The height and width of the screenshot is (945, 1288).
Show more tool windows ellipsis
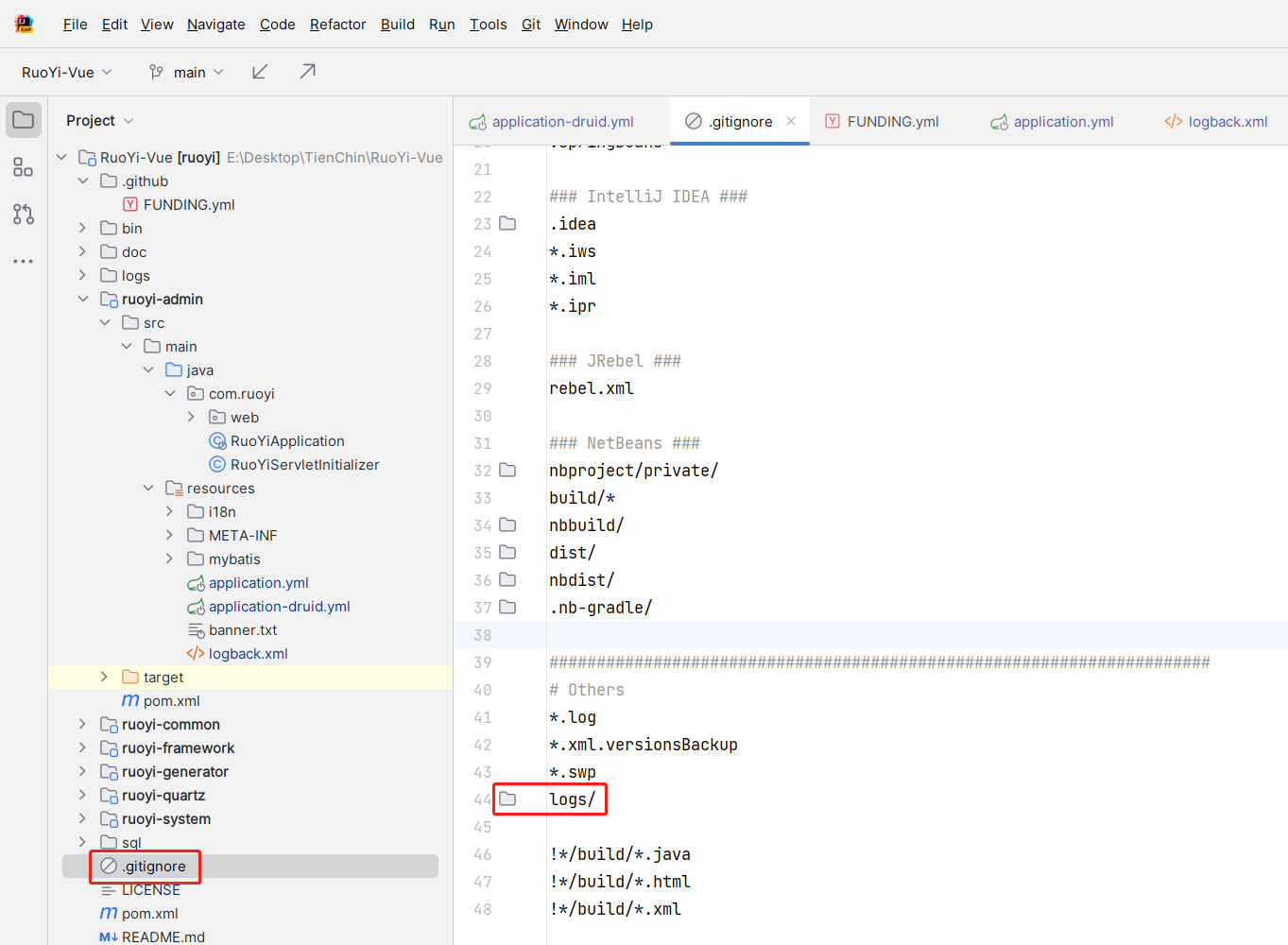(x=24, y=261)
